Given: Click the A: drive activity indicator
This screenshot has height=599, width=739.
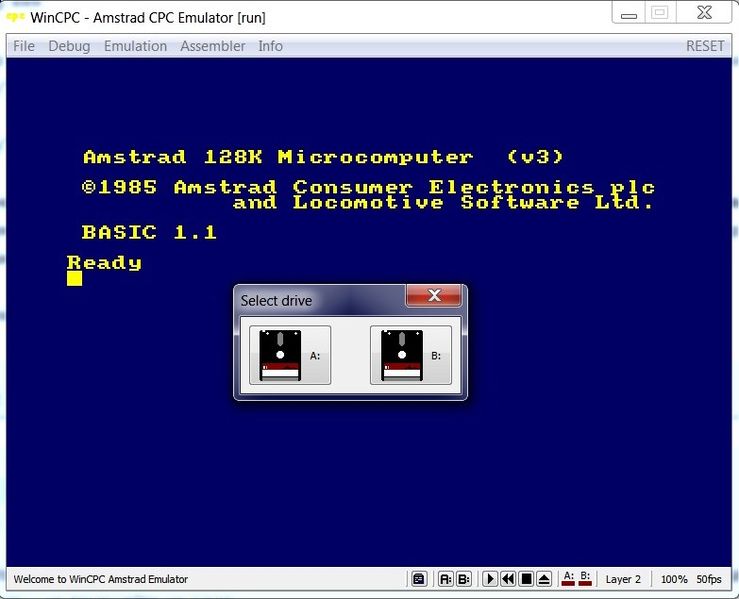Looking at the screenshot, I should pyautogui.click(x=568, y=579).
